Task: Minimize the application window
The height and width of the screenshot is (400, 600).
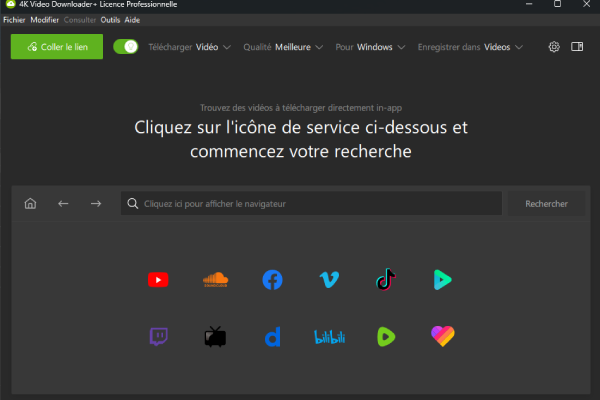Action: (x=529, y=4)
